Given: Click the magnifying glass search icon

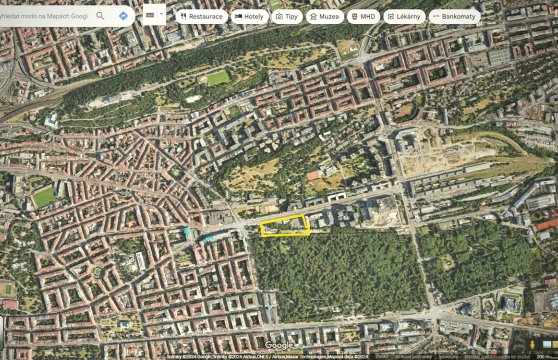Looking at the screenshot, I should 100,16.
